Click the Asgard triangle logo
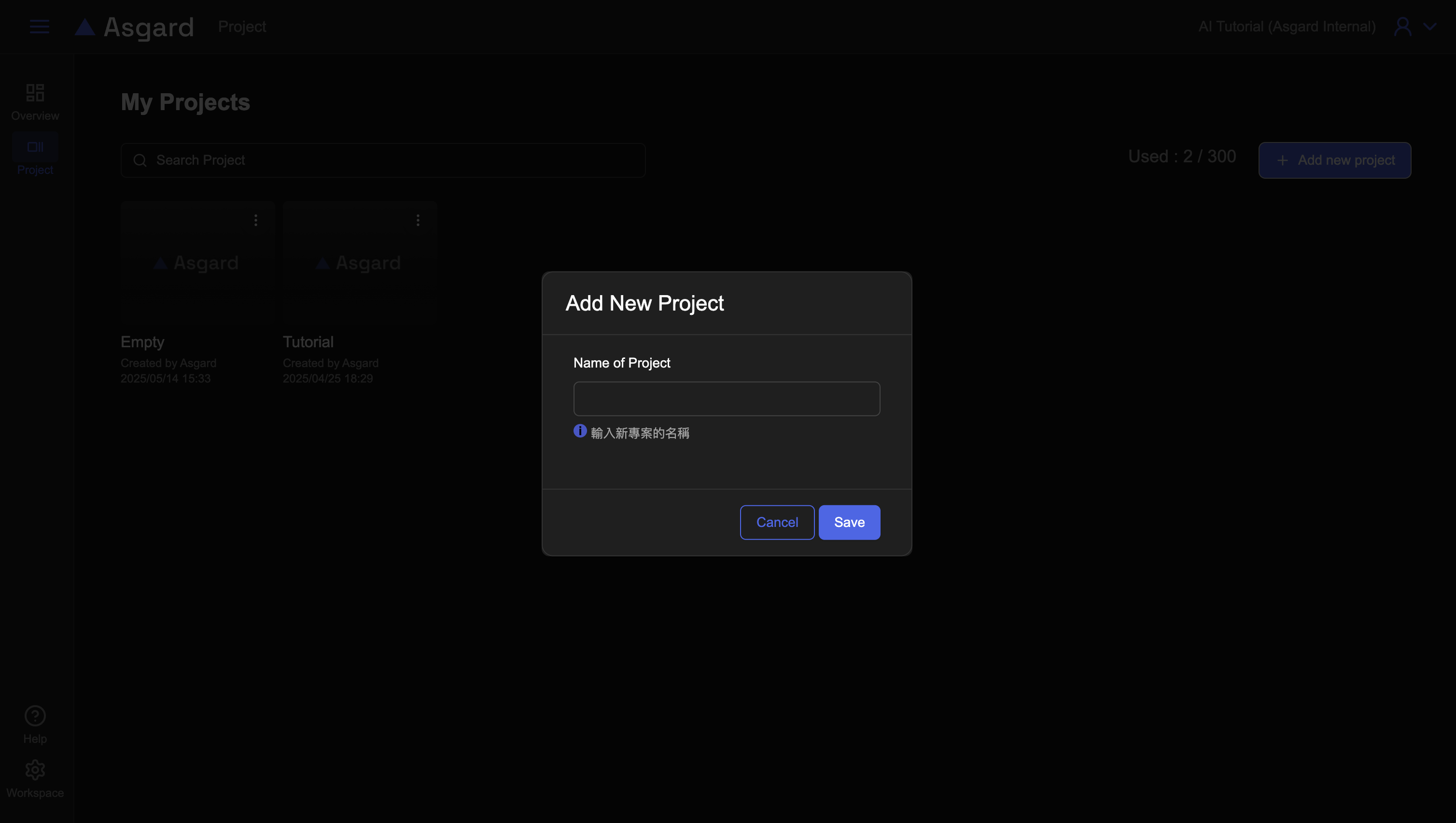The height and width of the screenshot is (823, 1456). [x=85, y=27]
